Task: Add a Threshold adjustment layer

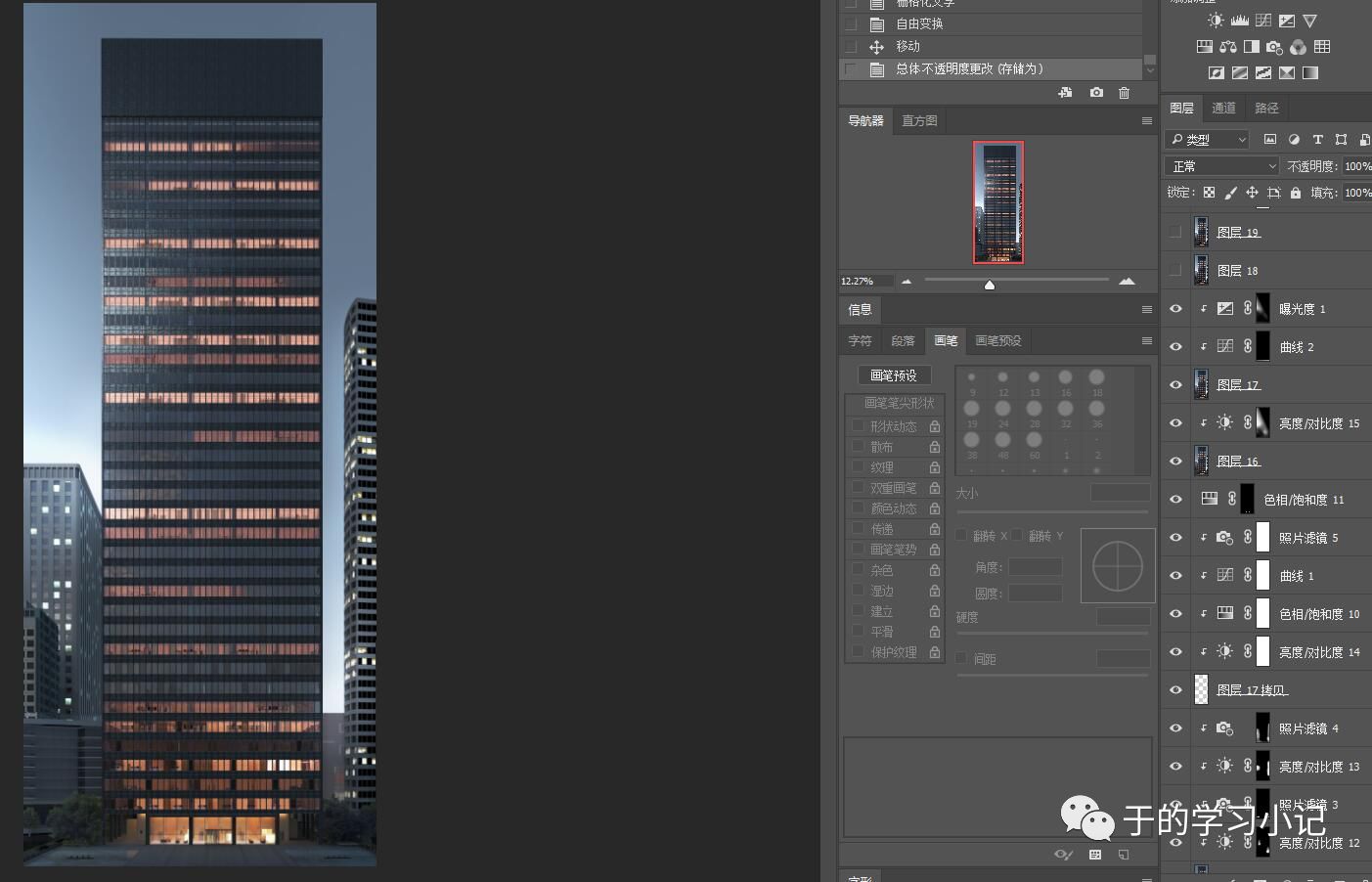Action: pos(1263,72)
